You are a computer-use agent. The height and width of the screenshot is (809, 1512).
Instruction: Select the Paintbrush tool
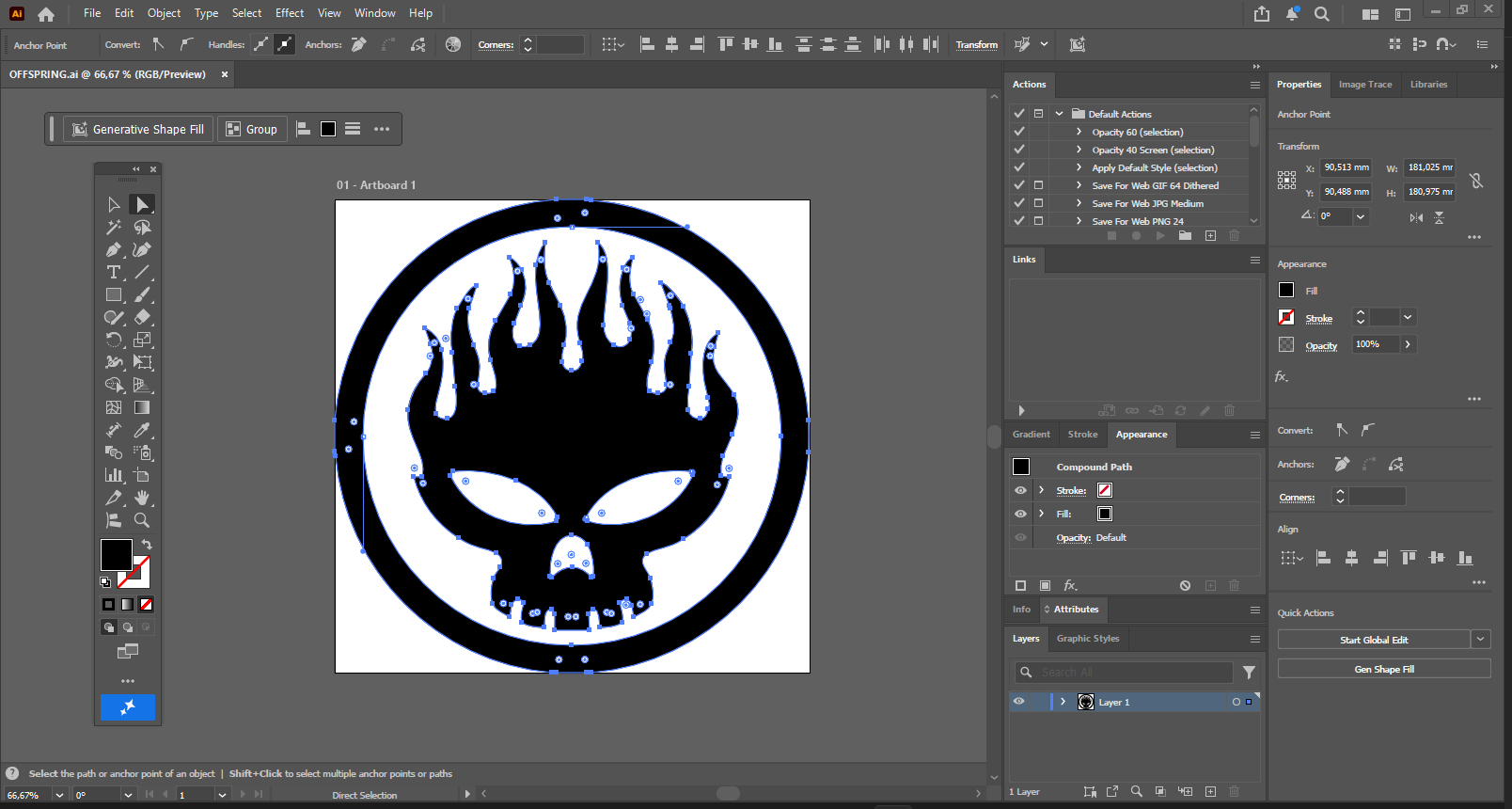[x=142, y=294]
